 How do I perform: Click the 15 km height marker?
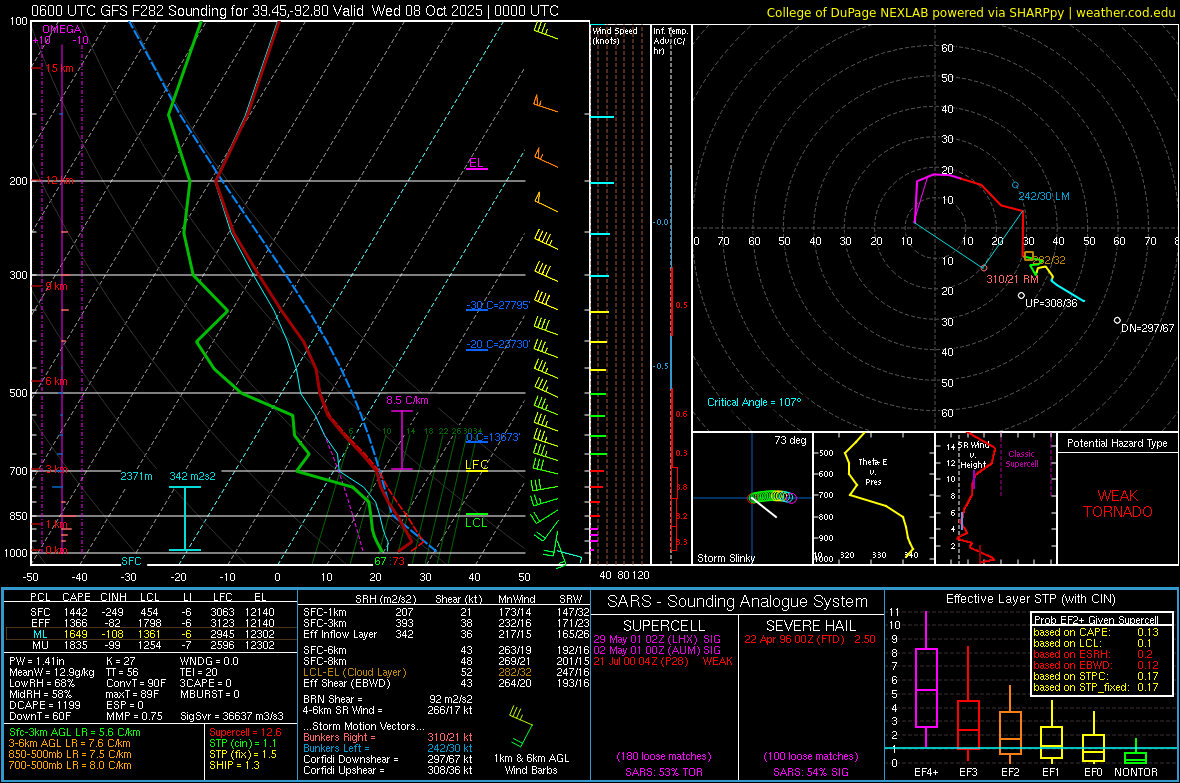click(x=59, y=68)
